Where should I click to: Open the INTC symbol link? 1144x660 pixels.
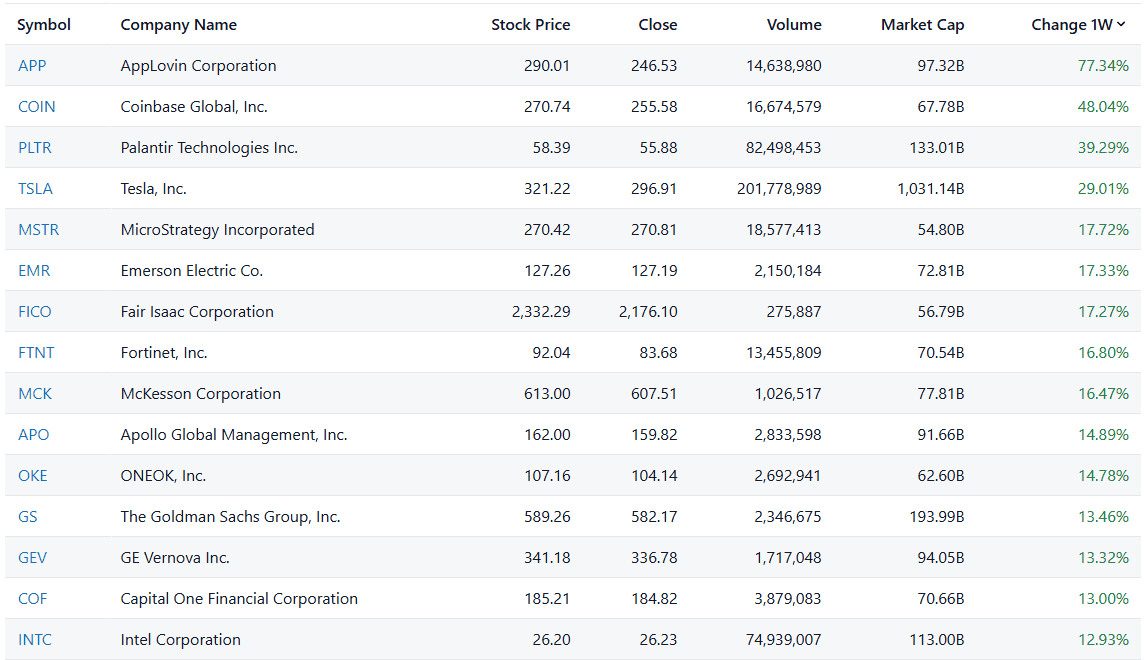tap(35, 640)
